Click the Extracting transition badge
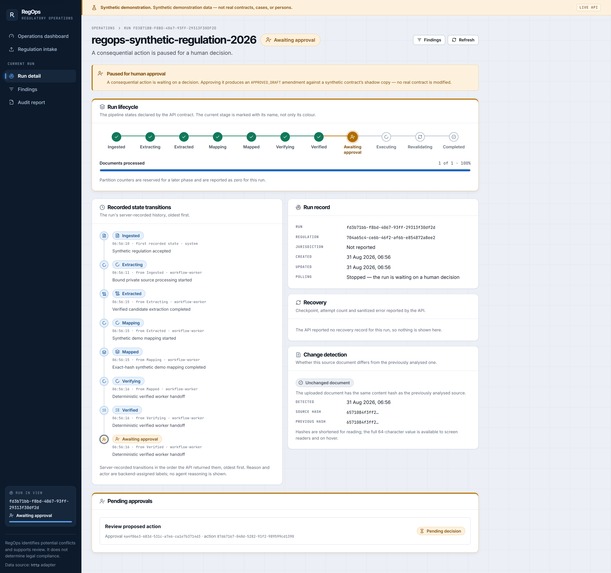Screen dimensions: 611x573 [129, 265]
